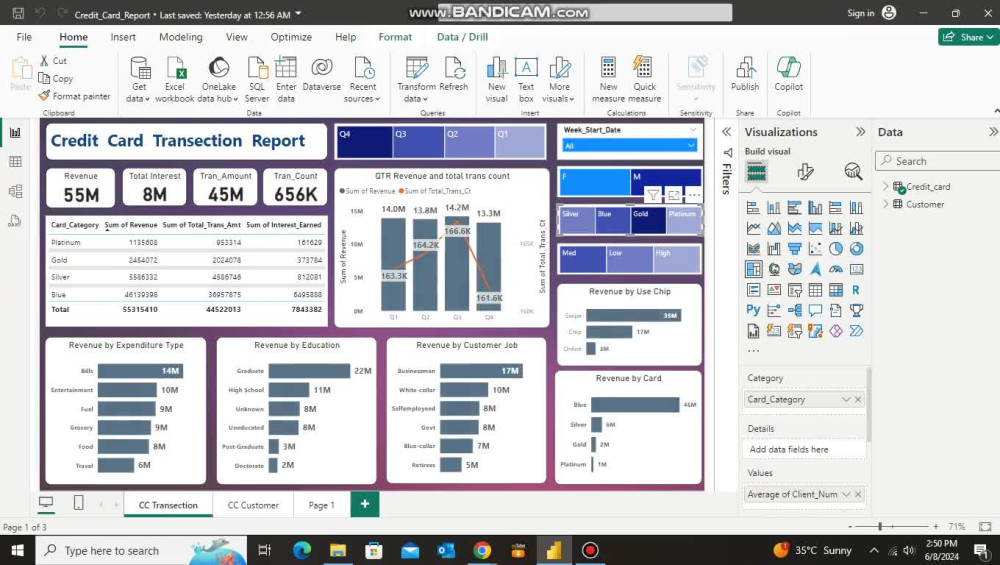Expand the Filters pane

pyautogui.click(x=726, y=132)
